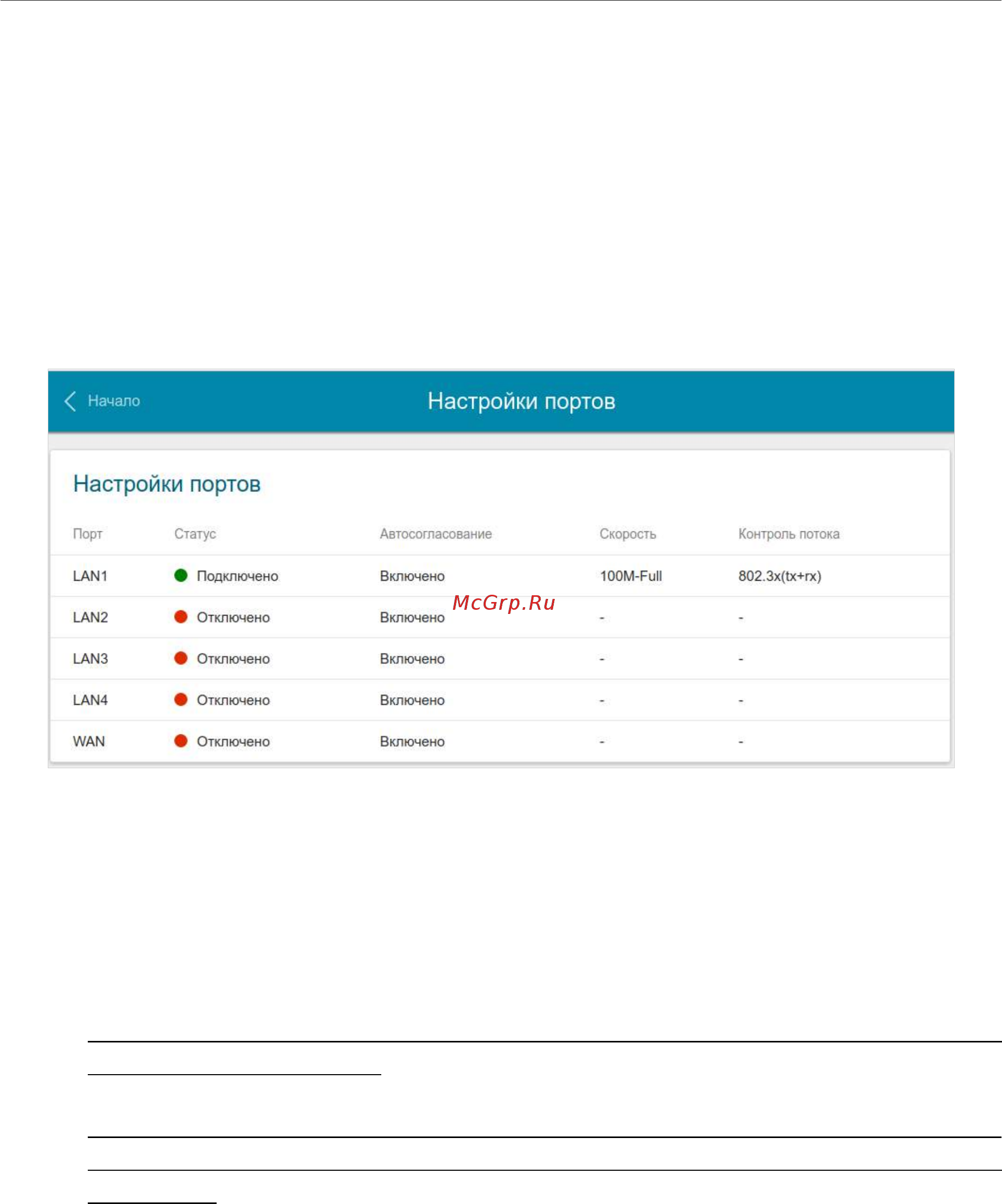Click the 100M-Full speed value
The width and height of the screenshot is (1002, 1204).
[x=631, y=576]
